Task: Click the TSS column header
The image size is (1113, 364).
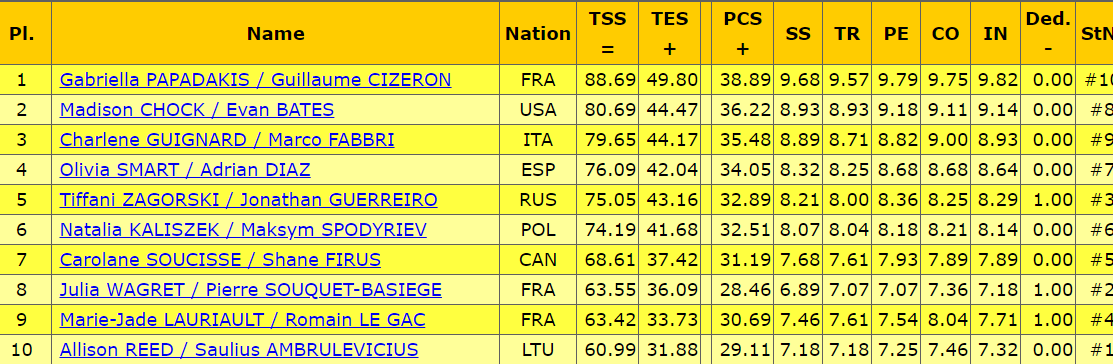Action: (x=608, y=33)
